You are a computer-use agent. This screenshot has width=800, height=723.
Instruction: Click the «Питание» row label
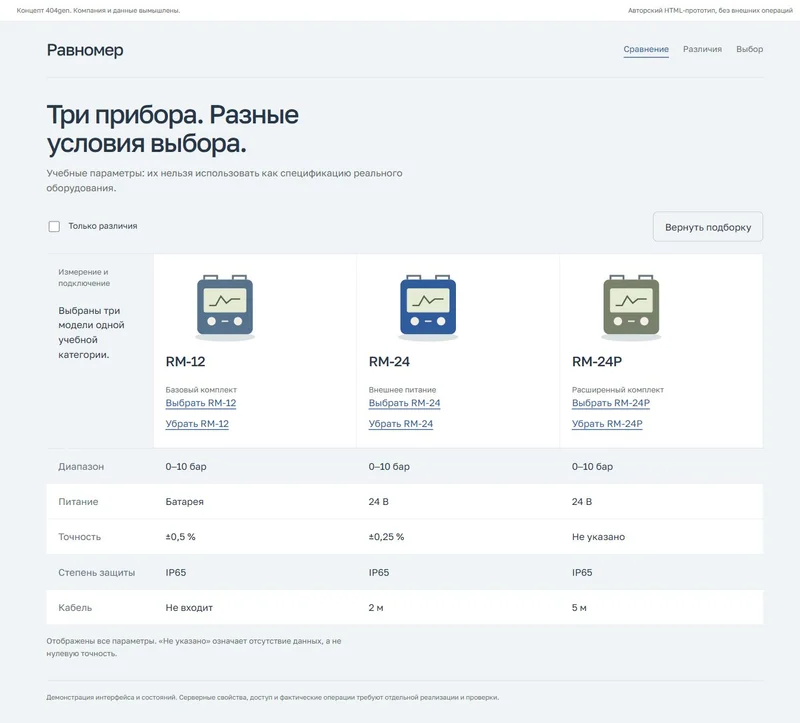pyautogui.click(x=78, y=502)
